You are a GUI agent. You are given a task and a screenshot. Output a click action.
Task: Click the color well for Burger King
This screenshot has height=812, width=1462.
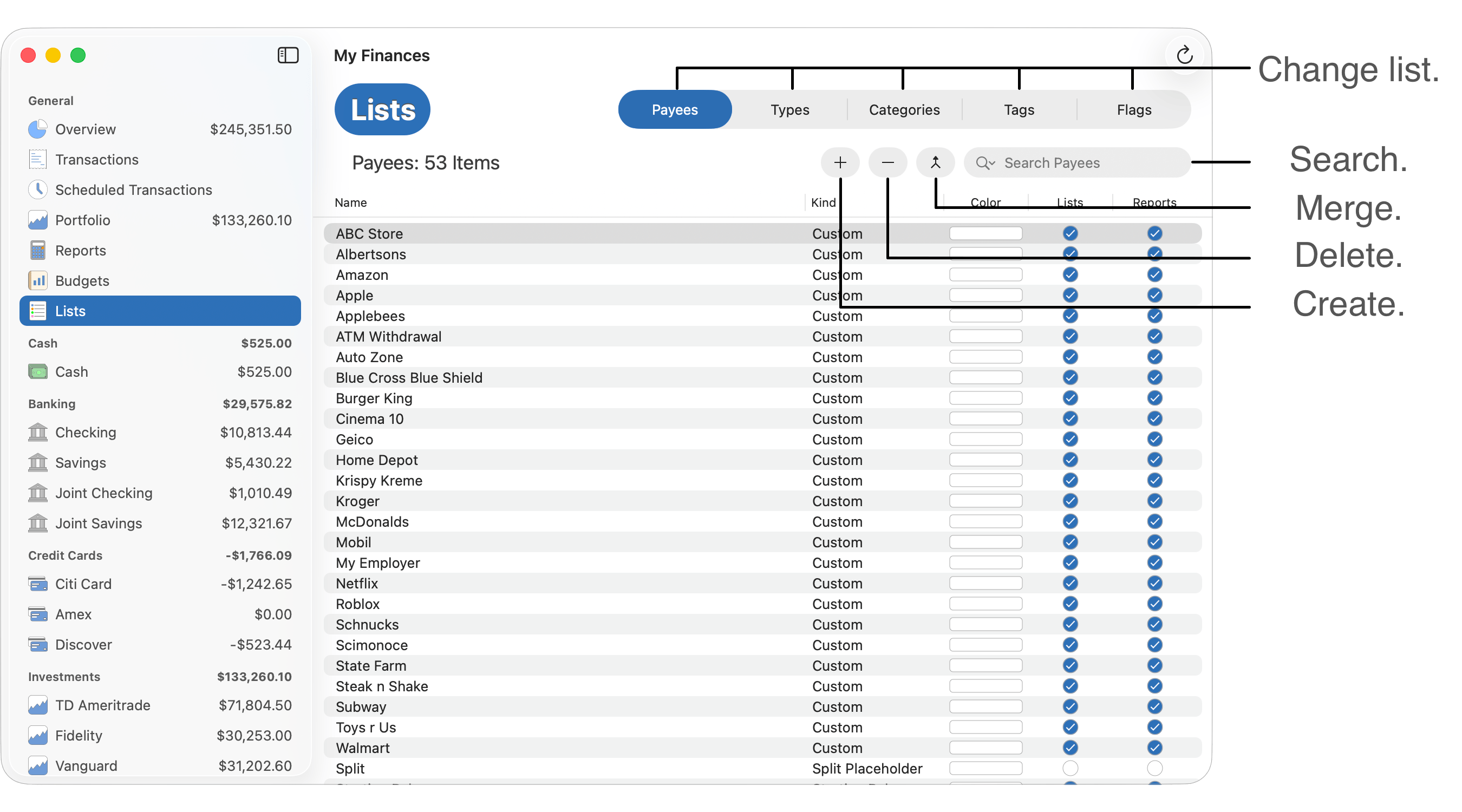[985, 398]
